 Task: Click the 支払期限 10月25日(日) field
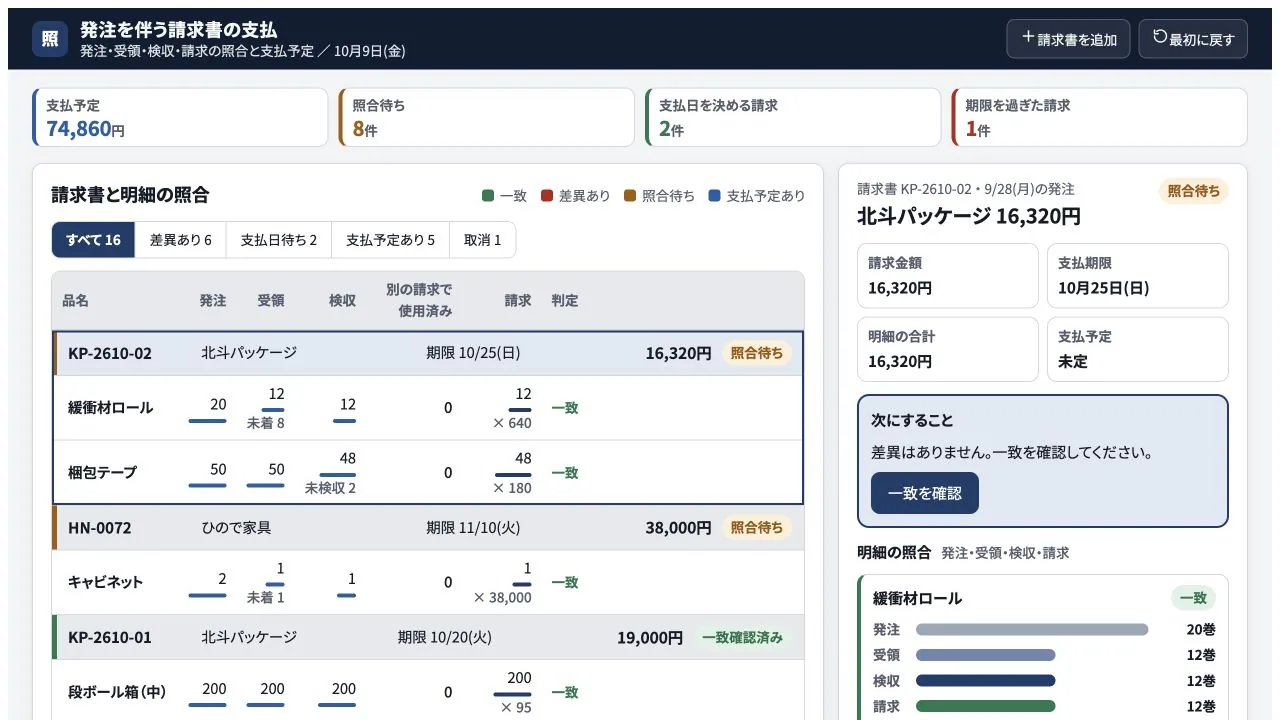point(1138,276)
